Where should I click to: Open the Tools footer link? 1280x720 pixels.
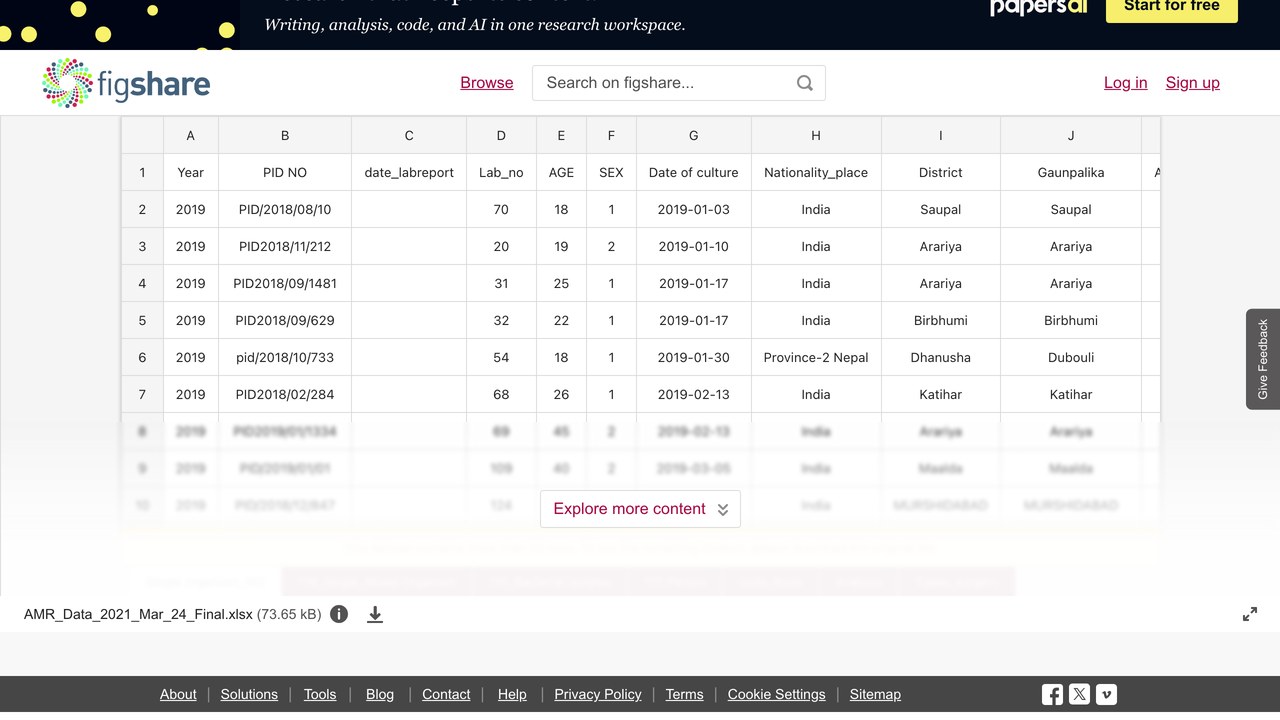tap(320, 694)
